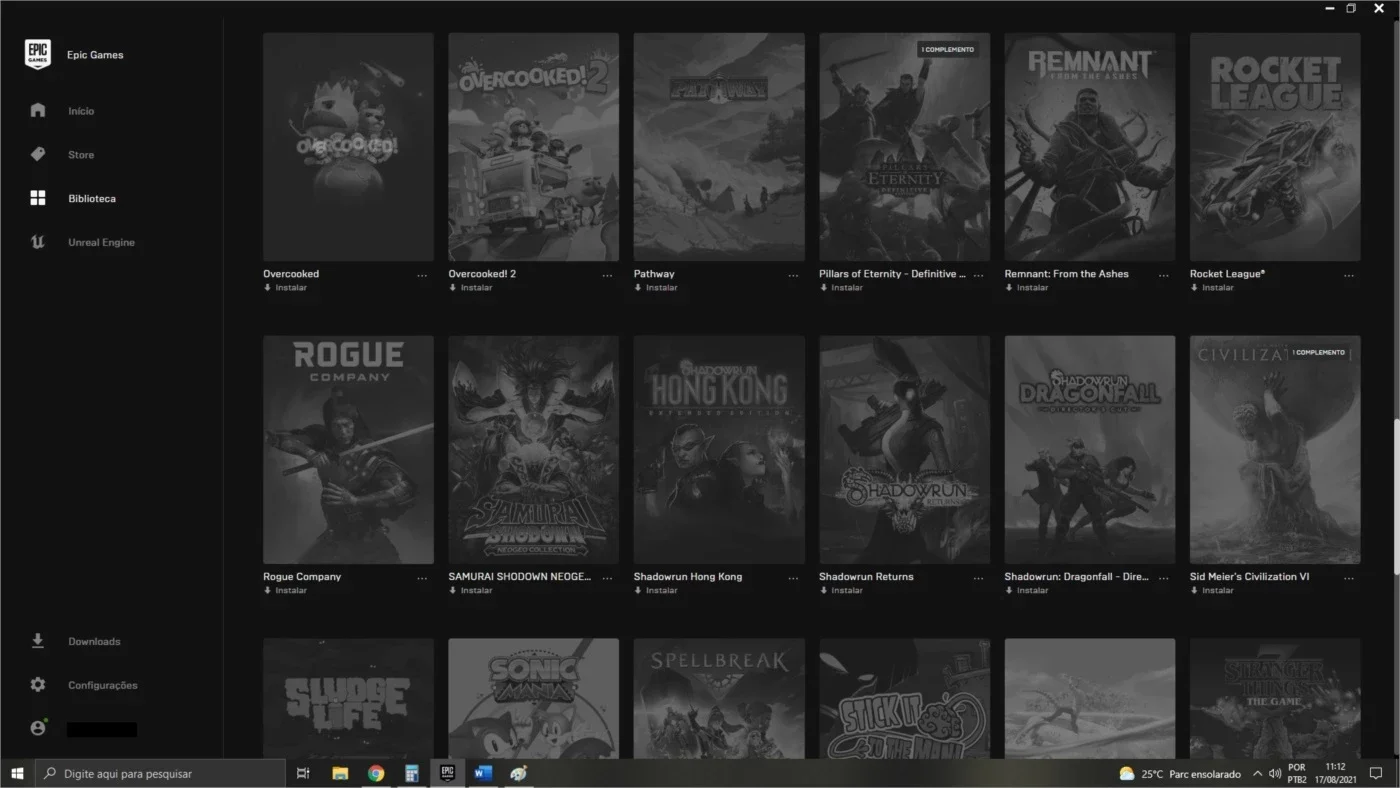This screenshot has width=1400, height=788.
Task: Open the Unreal Engine sidebar icon
Action: pyautogui.click(x=38, y=242)
